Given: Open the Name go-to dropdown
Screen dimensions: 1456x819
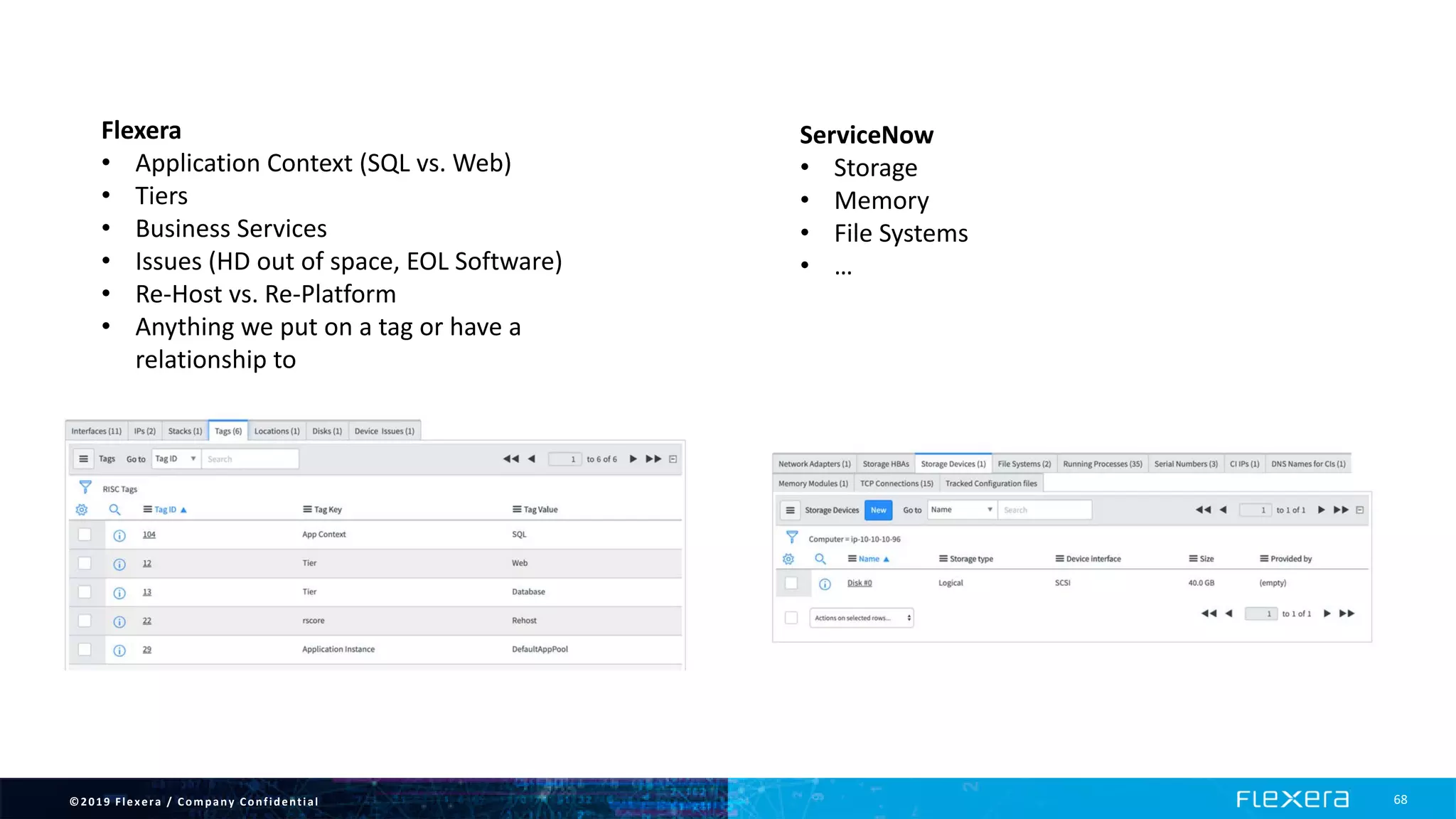Looking at the screenshot, I should [x=962, y=510].
